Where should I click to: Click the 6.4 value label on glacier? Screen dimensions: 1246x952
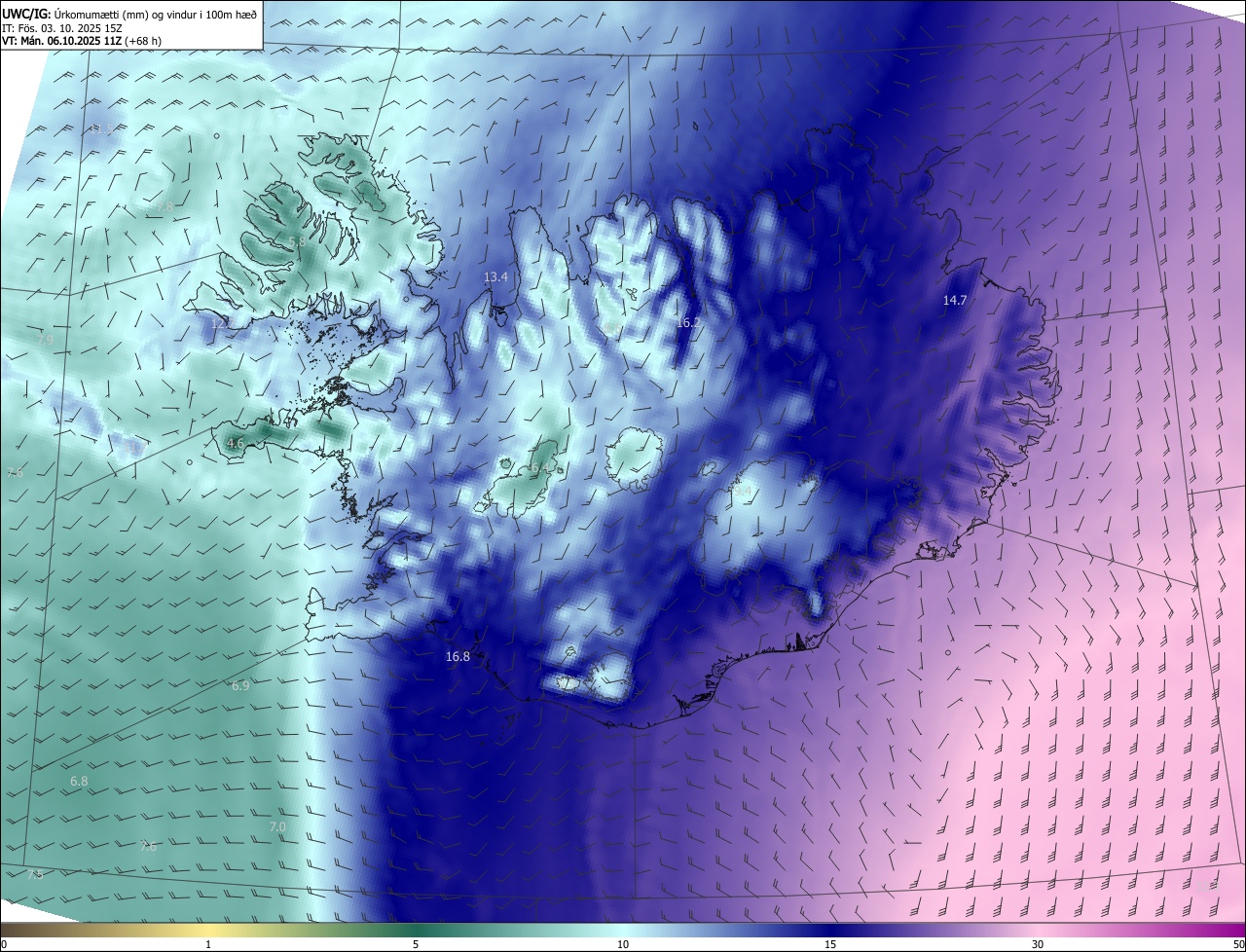[538, 468]
